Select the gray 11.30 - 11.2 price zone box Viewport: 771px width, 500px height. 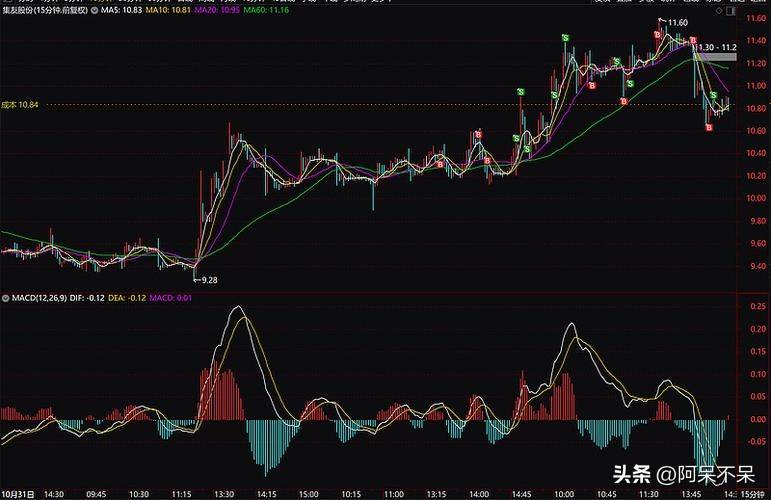click(715, 57)
